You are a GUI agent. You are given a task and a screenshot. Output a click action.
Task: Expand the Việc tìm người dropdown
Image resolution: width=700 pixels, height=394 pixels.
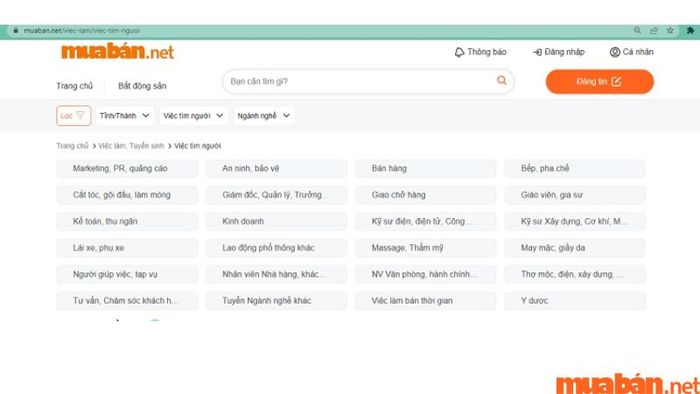tap(193, 116)
